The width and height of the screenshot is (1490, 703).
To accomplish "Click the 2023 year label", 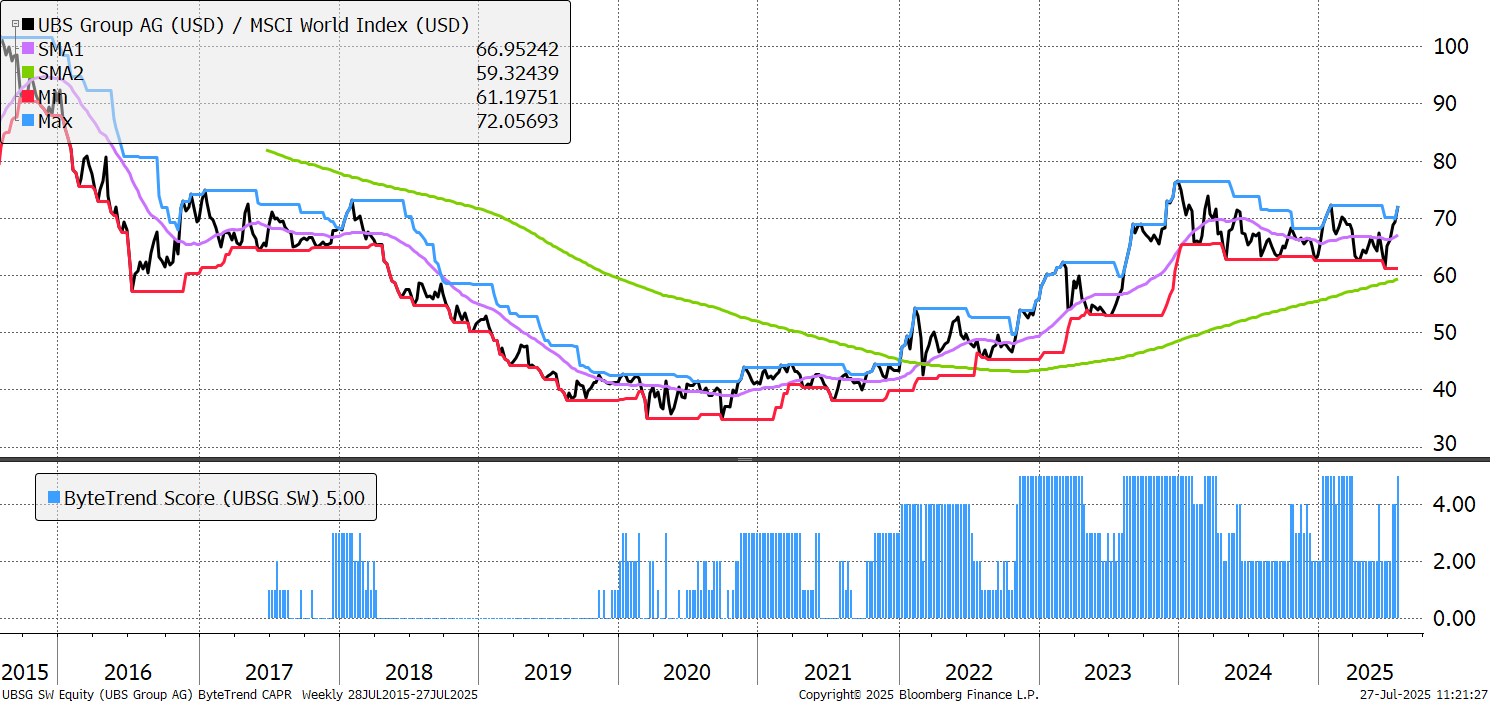I will [1107, 671].
